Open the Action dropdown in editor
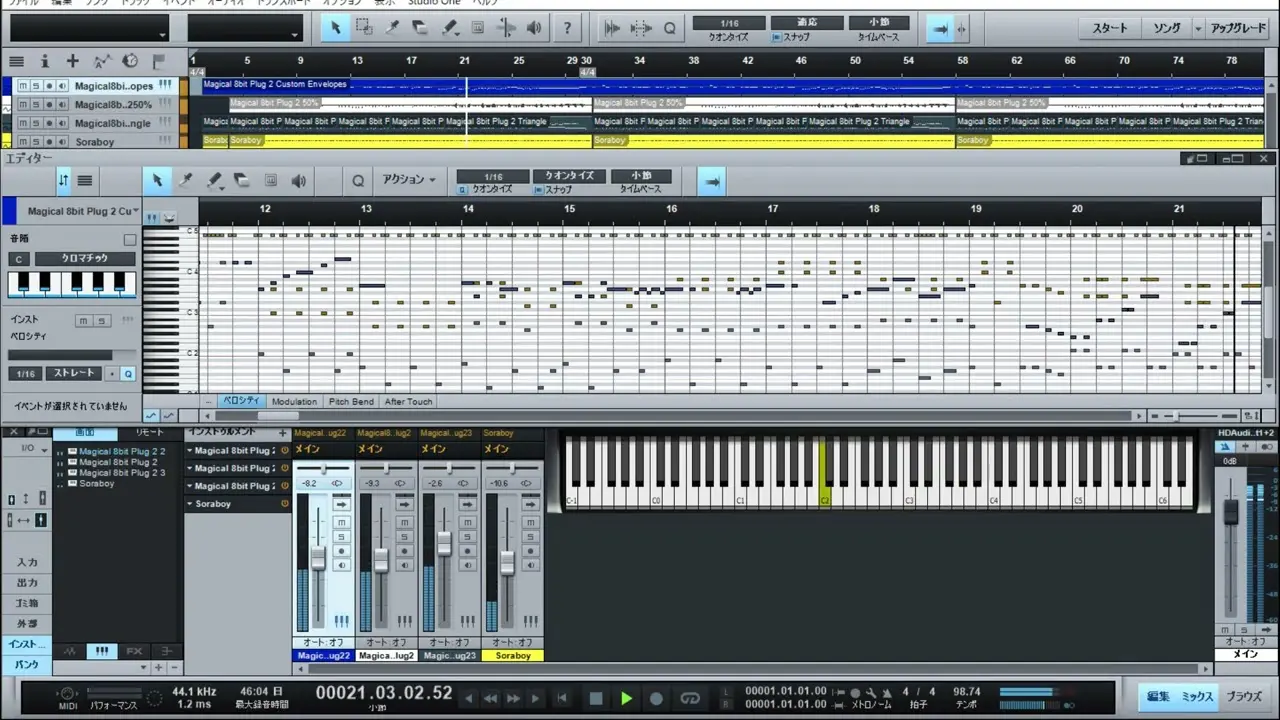 [x=408, y=180]
